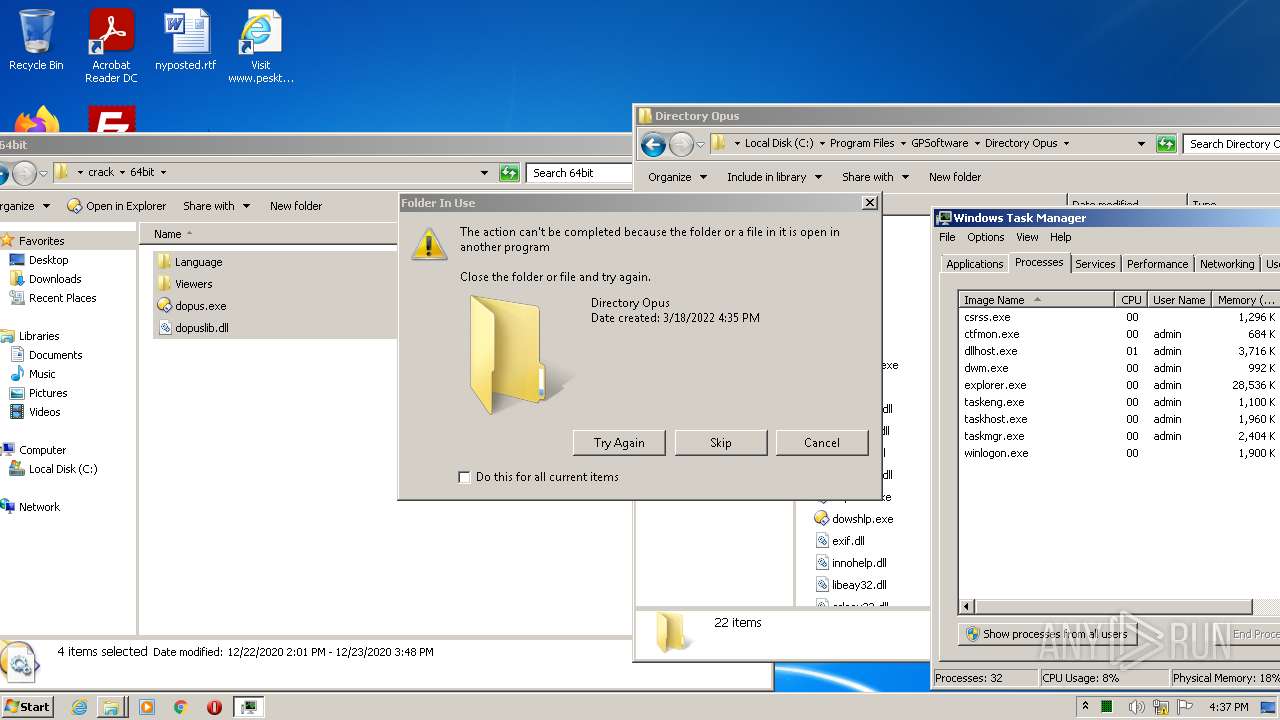
Task: Click the clock showing 4:37 PM
Action: [x=1228, y=707]
